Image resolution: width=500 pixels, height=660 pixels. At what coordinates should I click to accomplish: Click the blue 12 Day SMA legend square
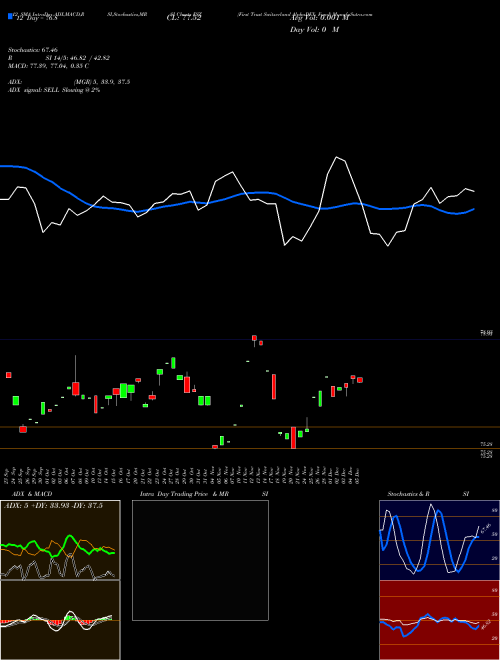10,16
